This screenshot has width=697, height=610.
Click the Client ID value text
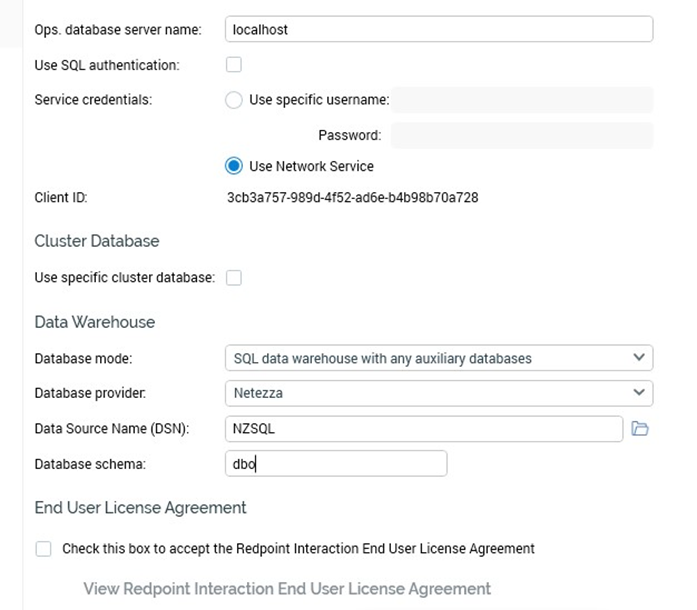click(352, 197)
